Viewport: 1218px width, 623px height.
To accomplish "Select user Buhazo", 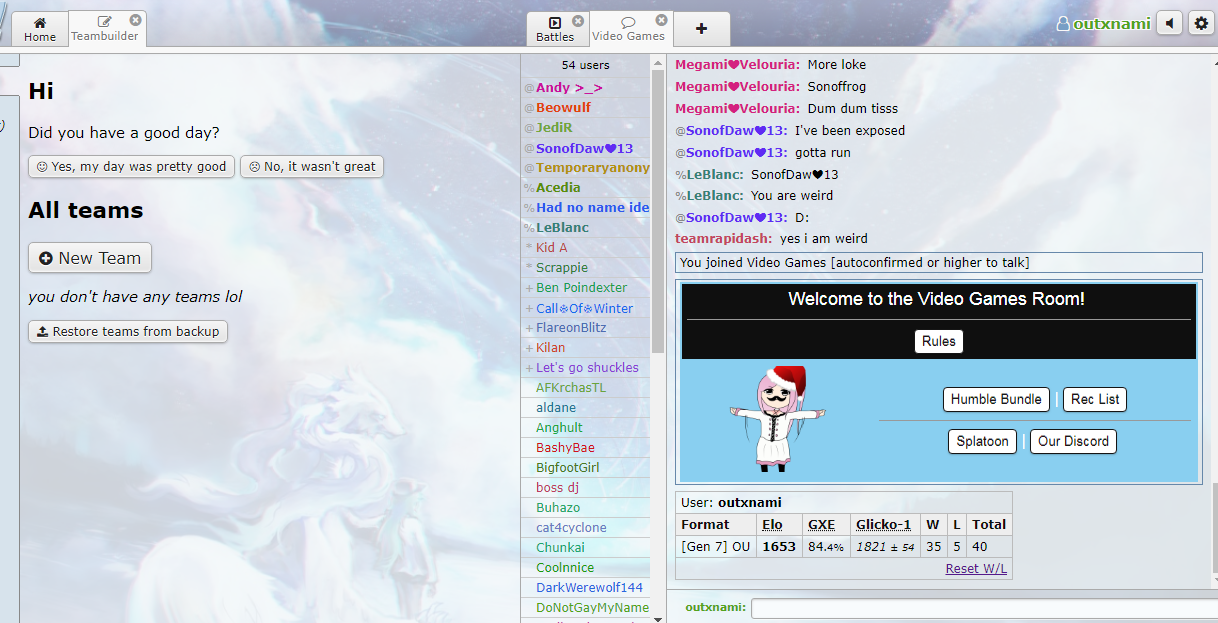I will 586,508.
